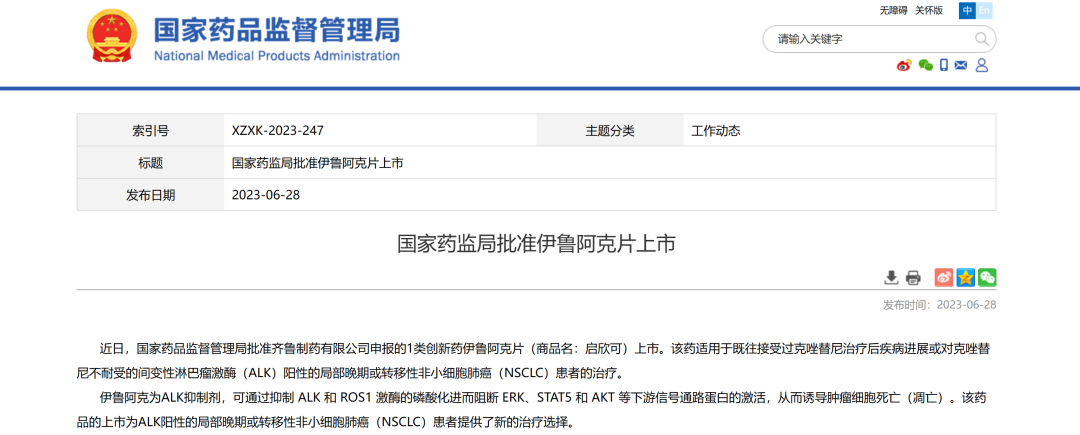Click the 国家药品监督管理局 site title
This screenshot has height=435, width=1080.
point(276,30)
